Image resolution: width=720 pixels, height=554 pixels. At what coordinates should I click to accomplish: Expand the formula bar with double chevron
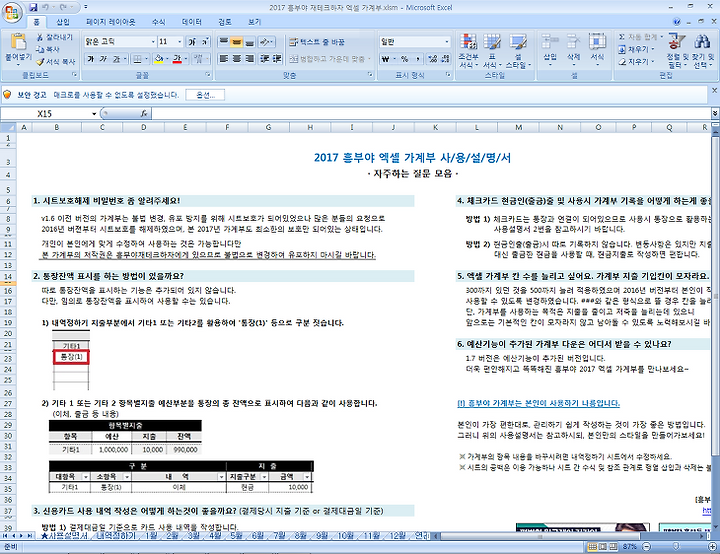(x=715, y=113)
